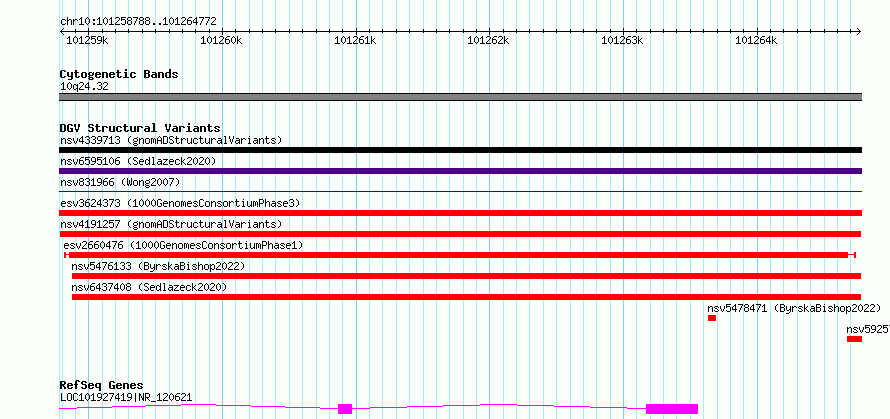Image resolution: width=890 pixels, height=419 pixels.
Task: Click the large magenta exon block
Action: [672, 409]
